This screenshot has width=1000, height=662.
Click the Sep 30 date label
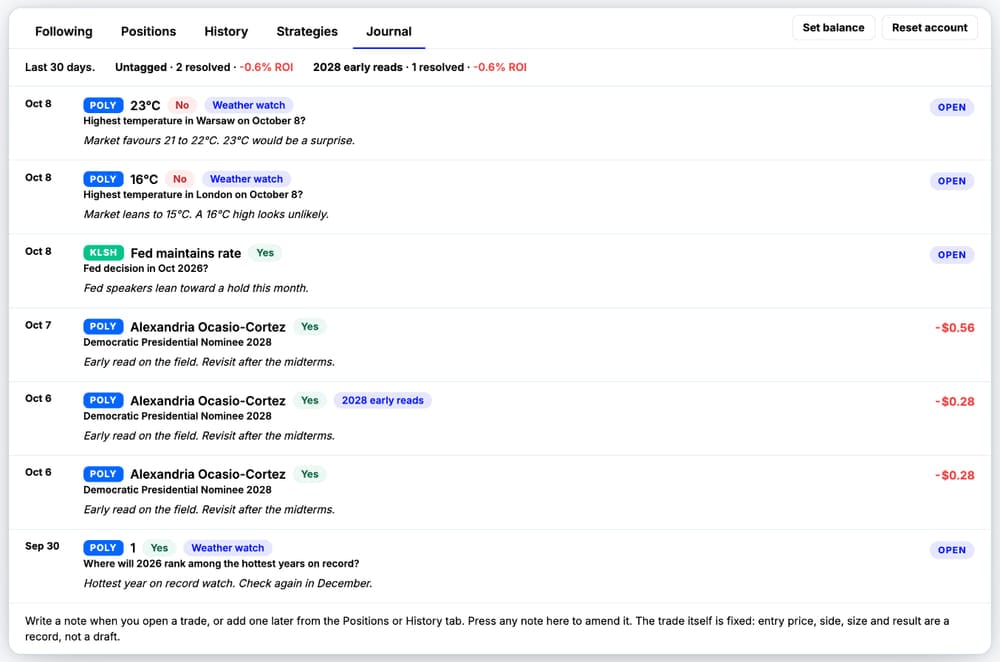tap(42, 546)
